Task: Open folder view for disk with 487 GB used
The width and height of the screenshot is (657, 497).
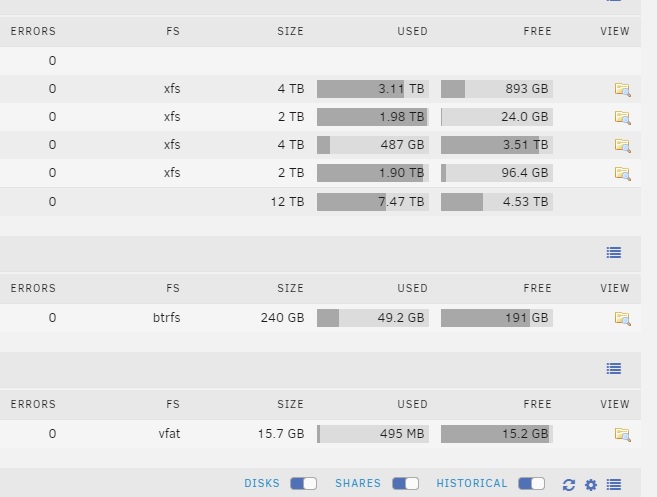Action: [623, 145]
